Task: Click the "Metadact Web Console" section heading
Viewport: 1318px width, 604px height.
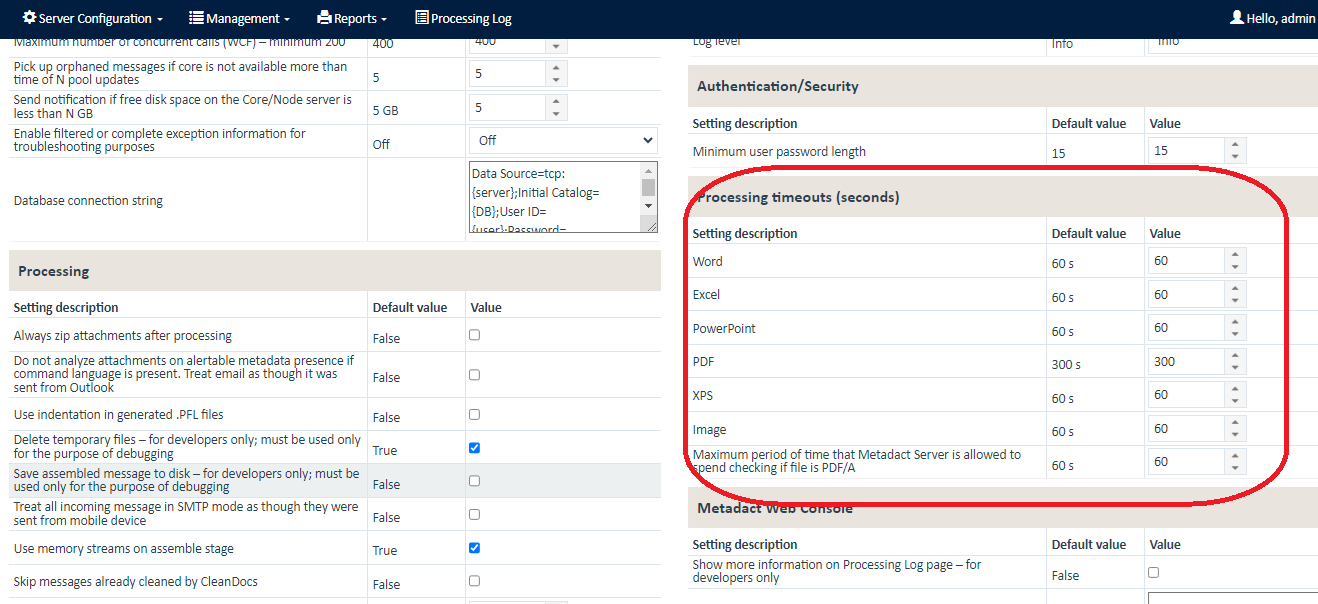Action: coord(775,508)
